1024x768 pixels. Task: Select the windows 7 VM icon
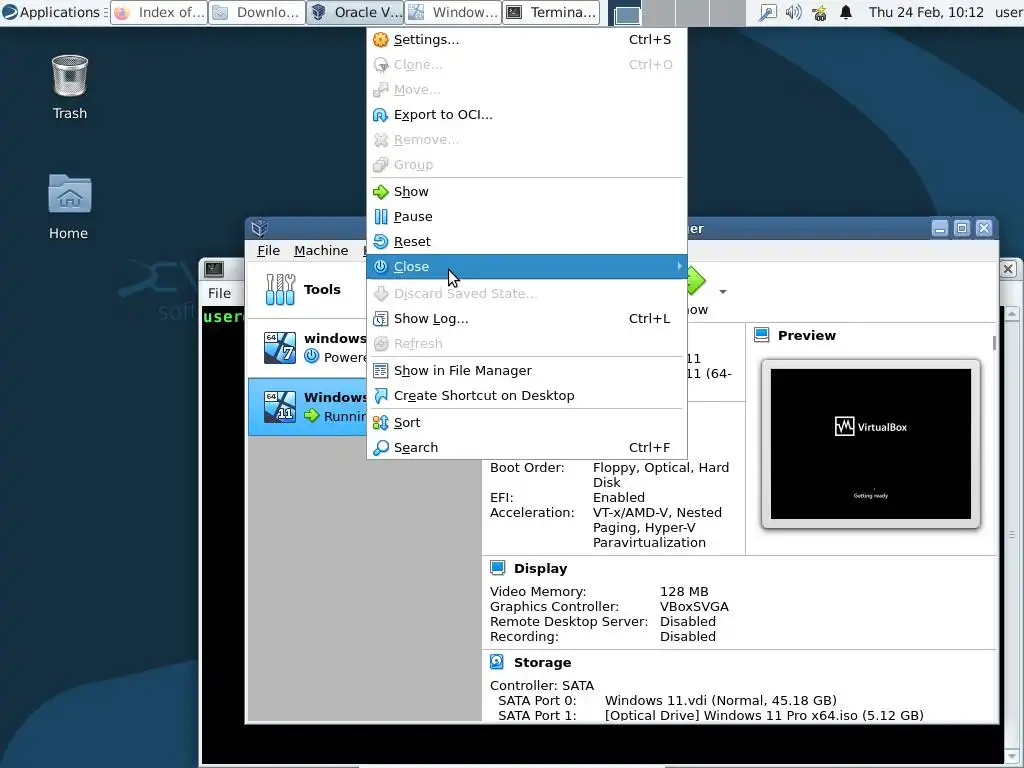280,347
